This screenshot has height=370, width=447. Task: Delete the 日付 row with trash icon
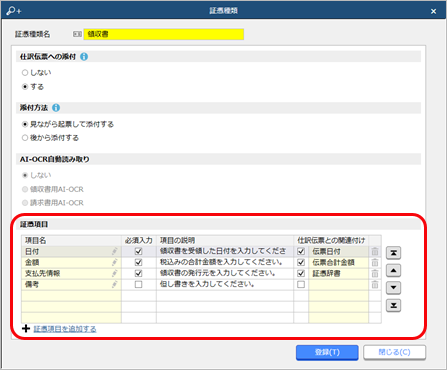tap(375, 251)
